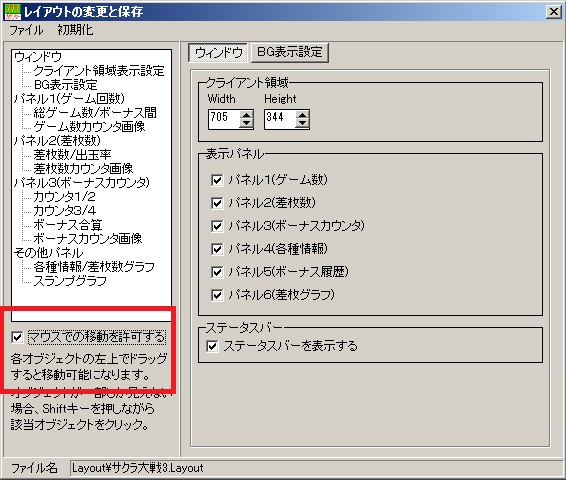Select クライアント領域表示設定 in the tree
Image resolution: width=566 pixels, height=480 pixels.
click(x=99, y=70)
